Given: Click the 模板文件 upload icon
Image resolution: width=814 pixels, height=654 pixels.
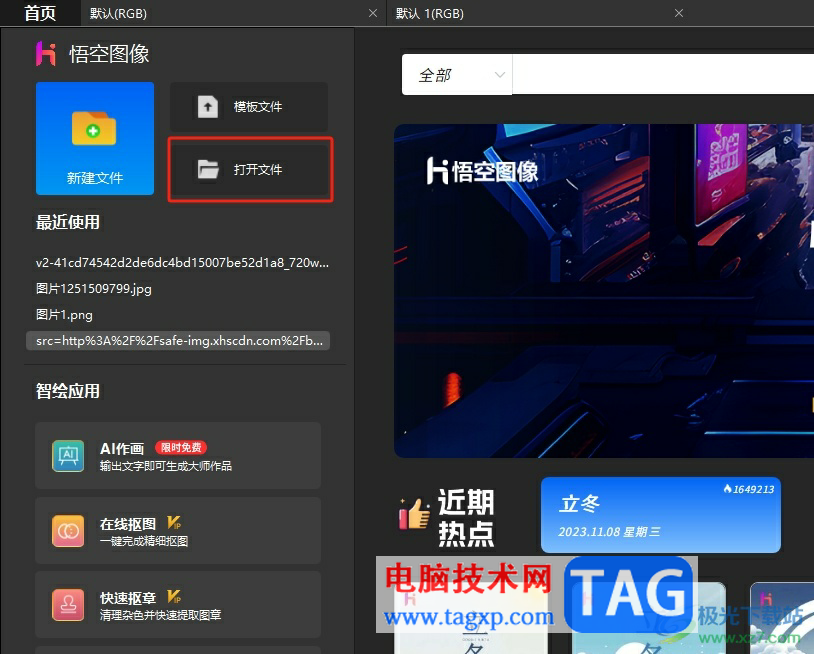Looking at the screenshot, I should (208, 107).
